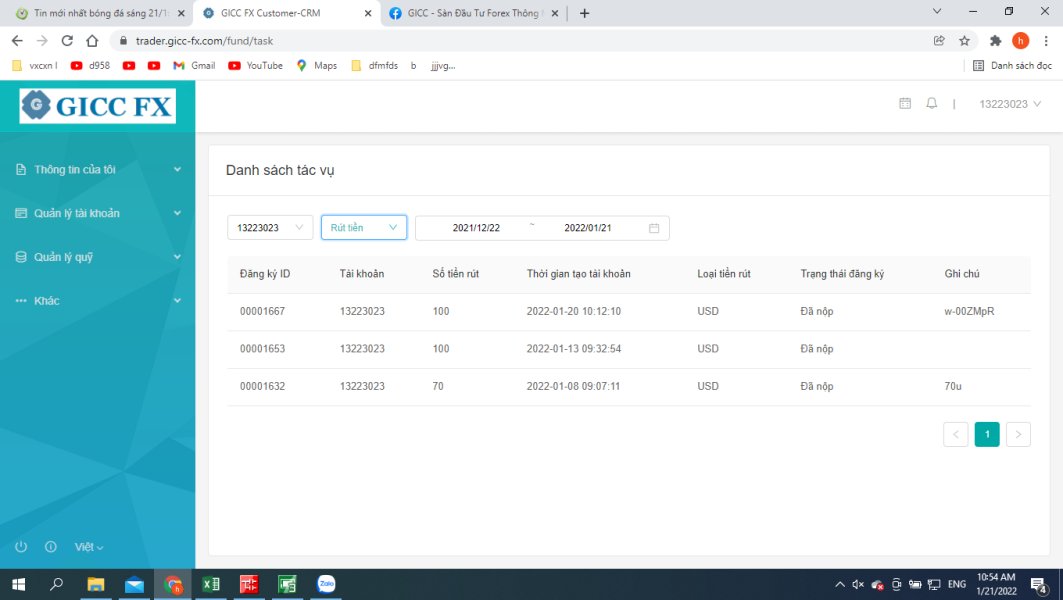This screenshot has height=600, width=1063.
Task: Click the date range calendar icon
Action: pos(654,228)
